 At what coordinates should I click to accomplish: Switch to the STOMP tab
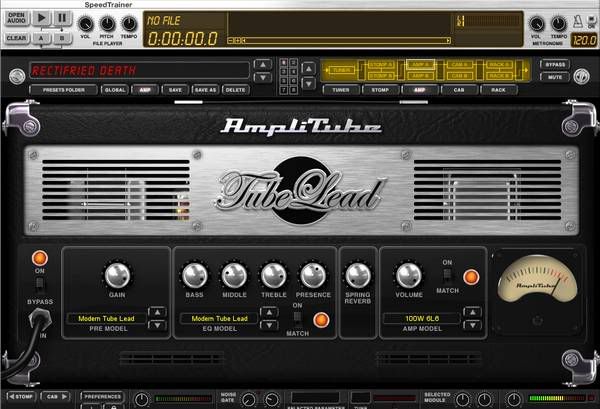(x=380, y=90)
